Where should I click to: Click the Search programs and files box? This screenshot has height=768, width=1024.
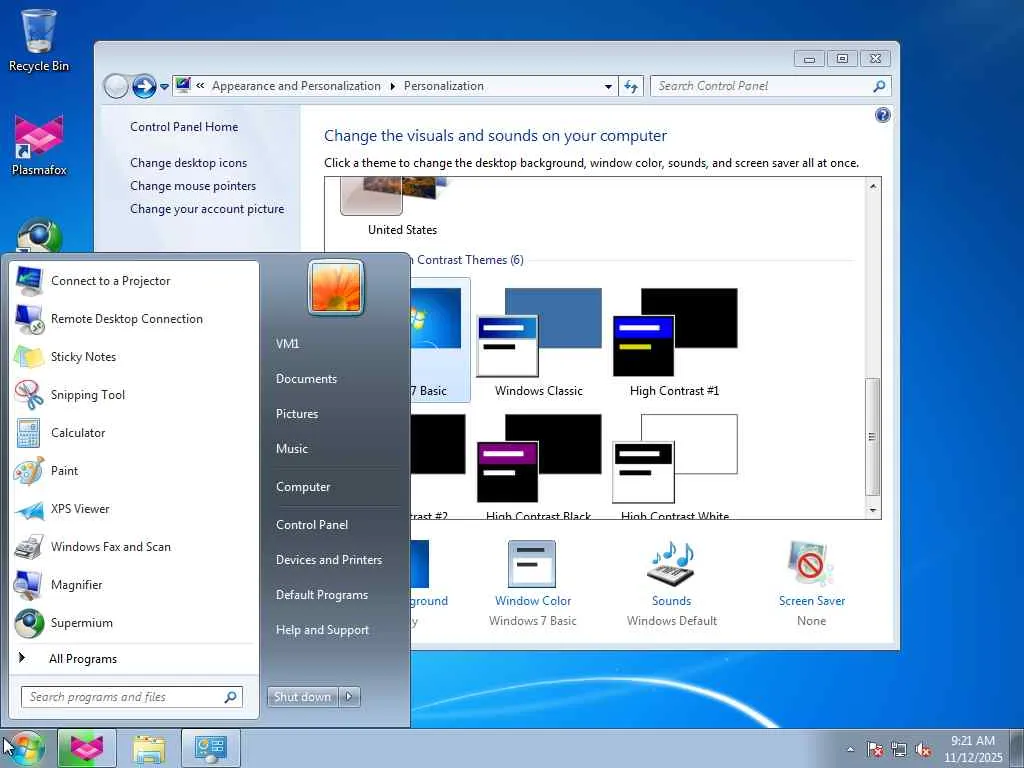coord(132,697)
